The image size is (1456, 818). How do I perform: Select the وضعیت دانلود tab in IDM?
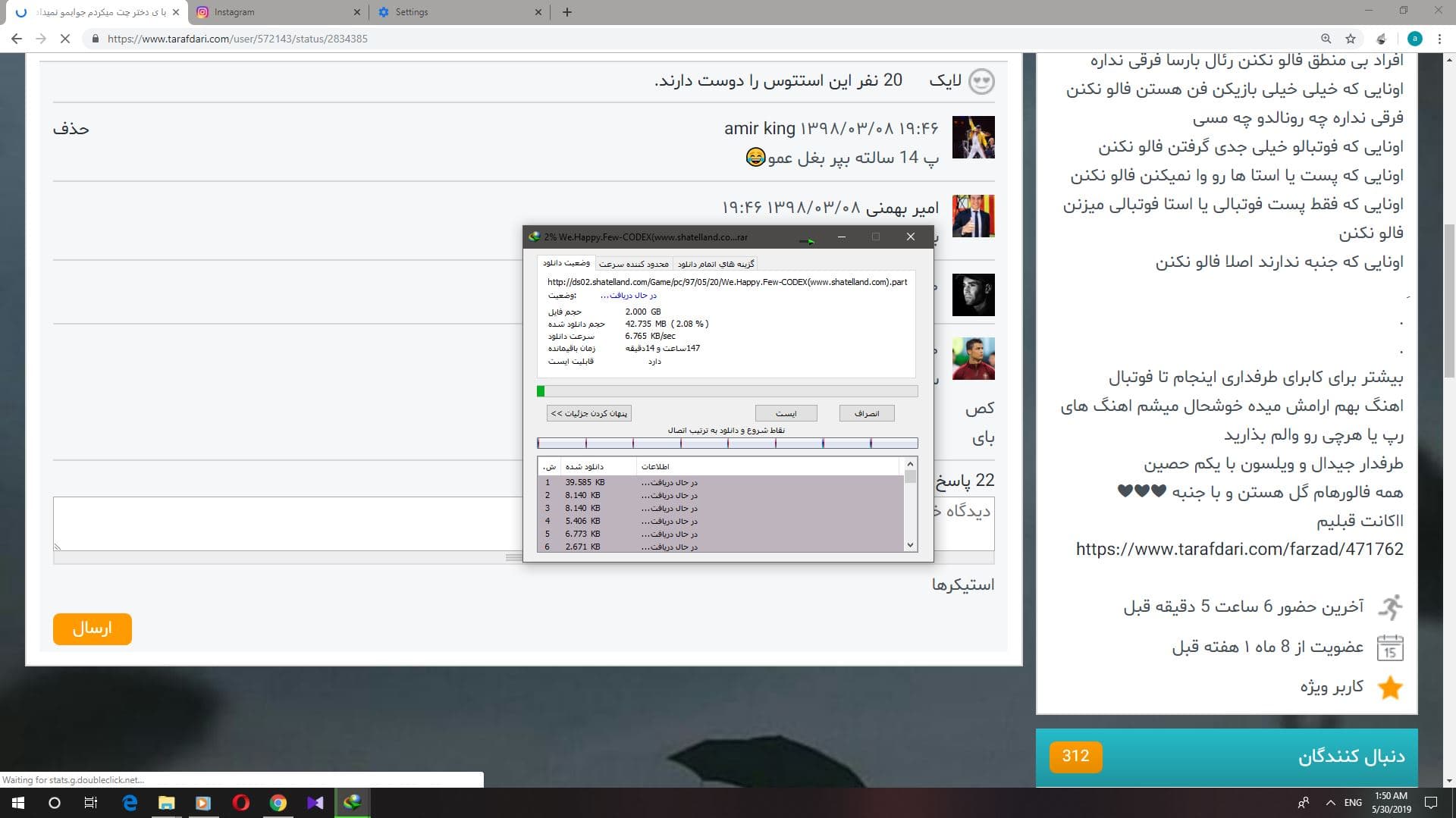(x=566, y=263)
